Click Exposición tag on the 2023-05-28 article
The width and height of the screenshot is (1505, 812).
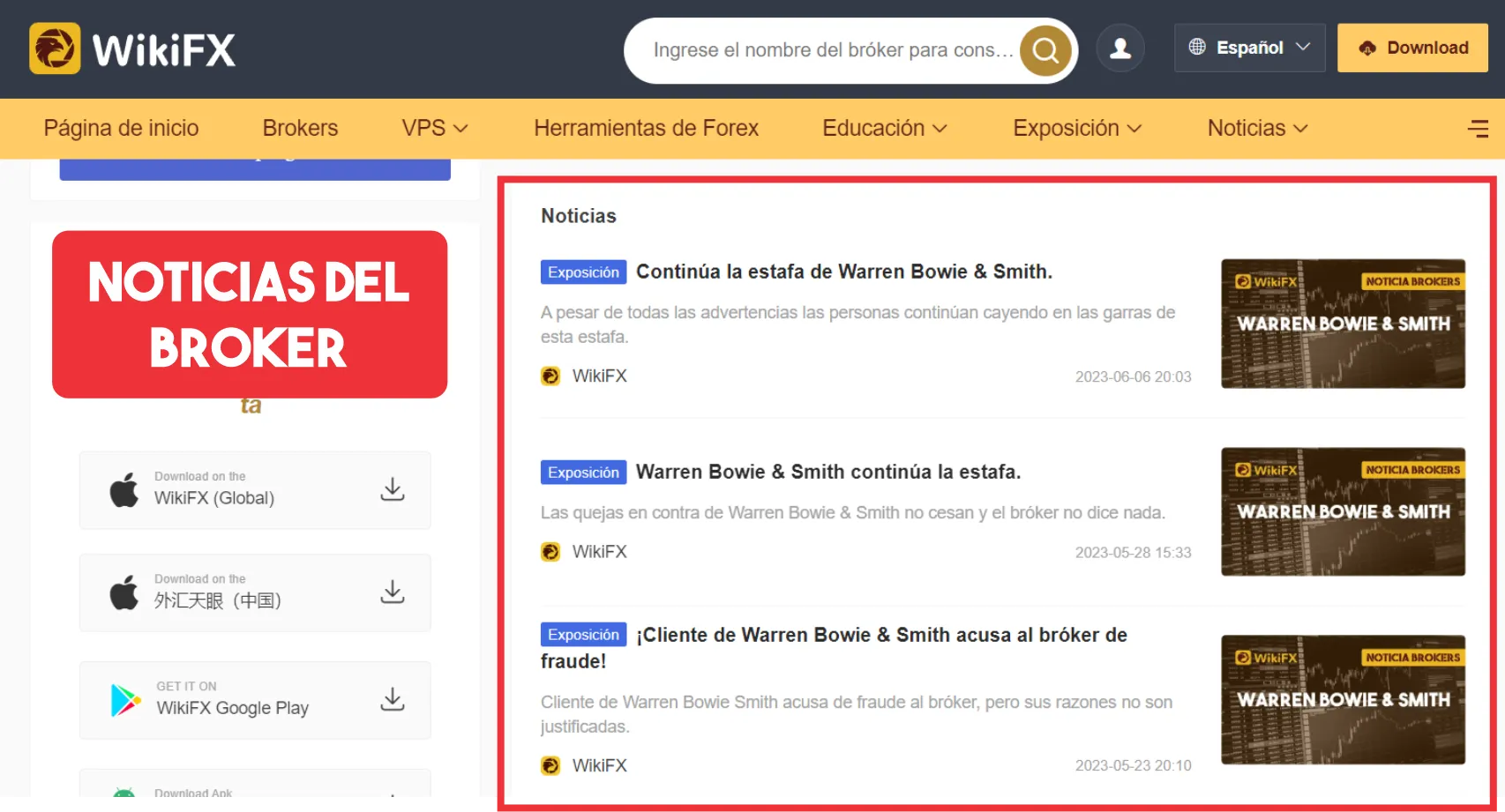(583, 473)
